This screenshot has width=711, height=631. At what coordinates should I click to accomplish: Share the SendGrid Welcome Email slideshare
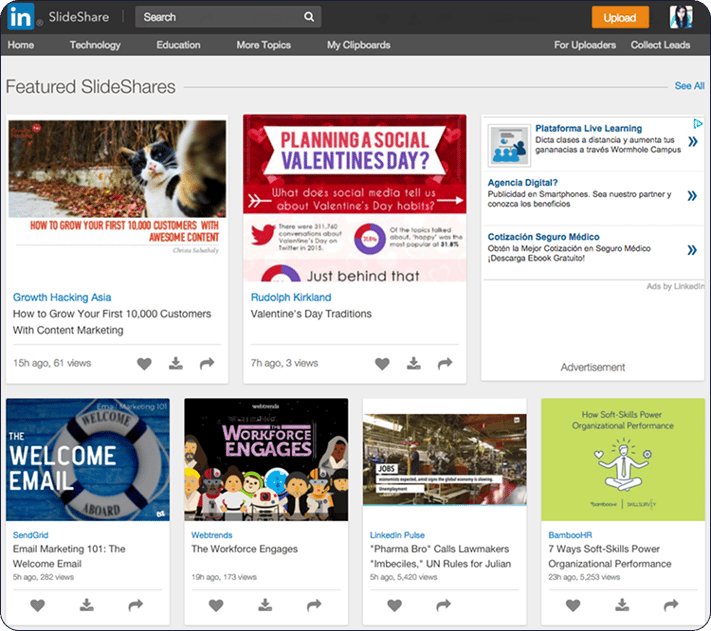click(x=136, y=605)
